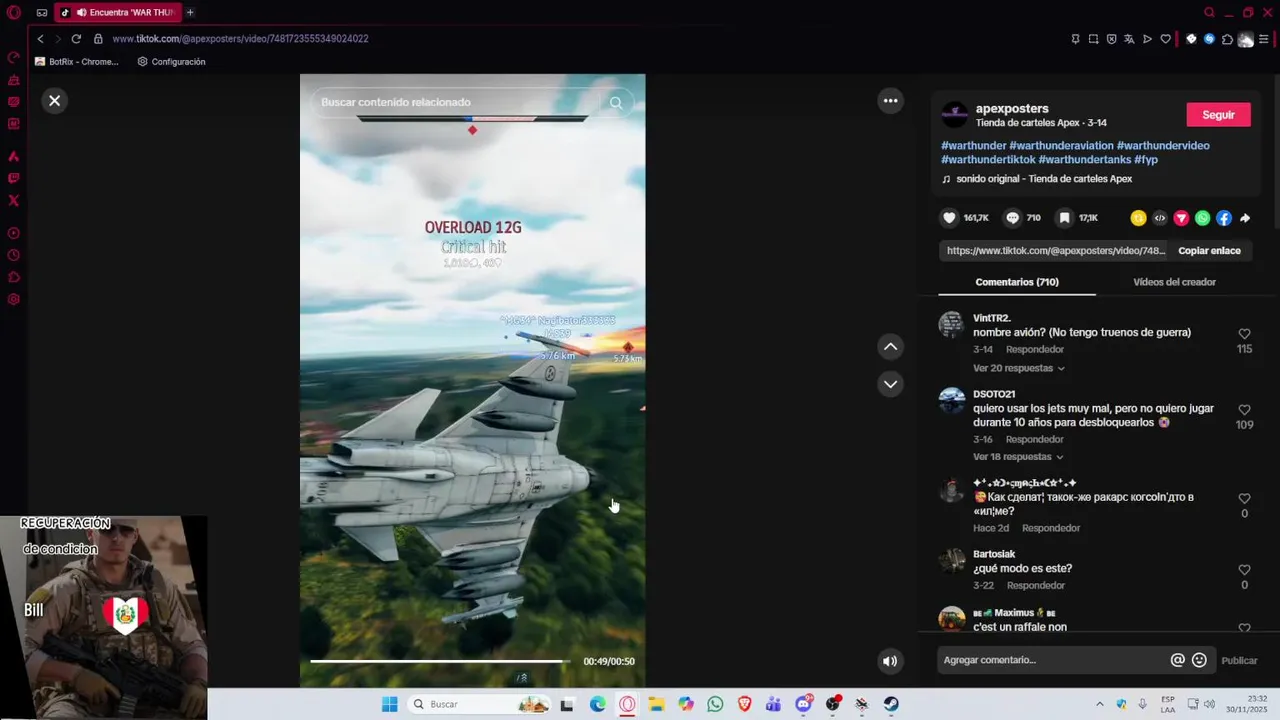1280x720 pixels.
Task: Switch to Comentarios (710) tab
Action: point(1017,282)
